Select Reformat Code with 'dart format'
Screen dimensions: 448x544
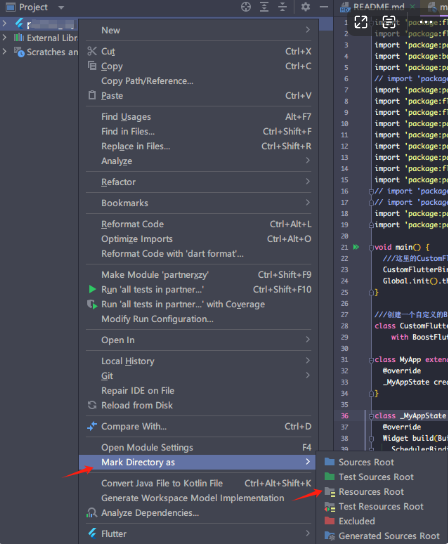(x=198, y=254)
